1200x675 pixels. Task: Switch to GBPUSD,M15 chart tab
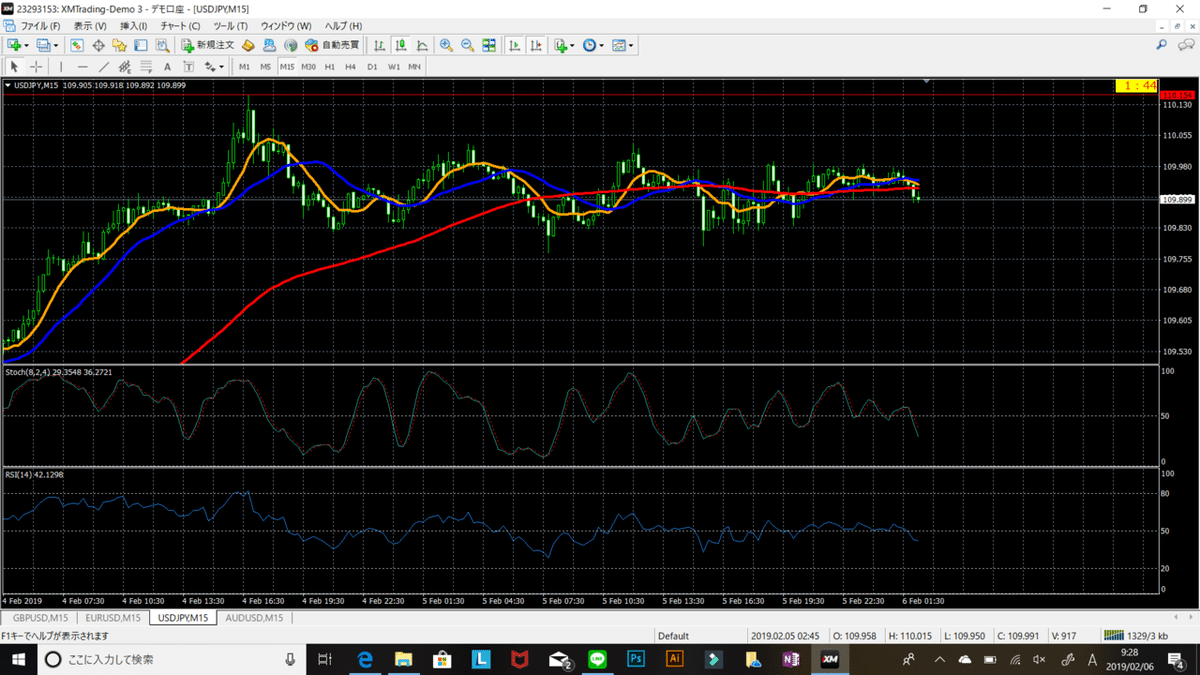point(39,618)
